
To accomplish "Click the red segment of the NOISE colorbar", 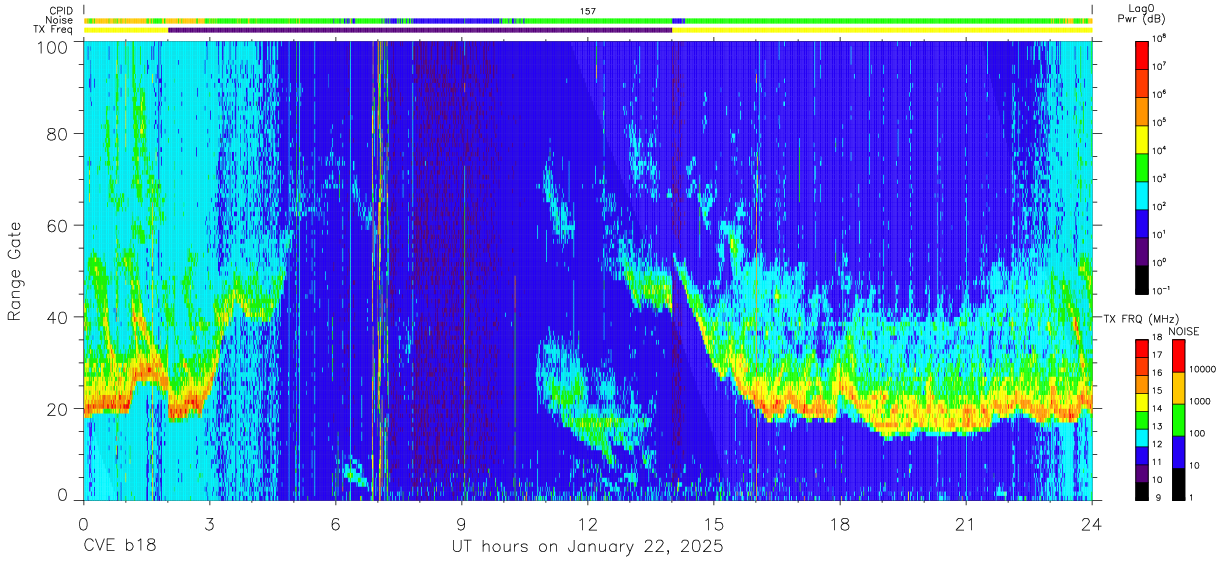I will coord(1179,356).
